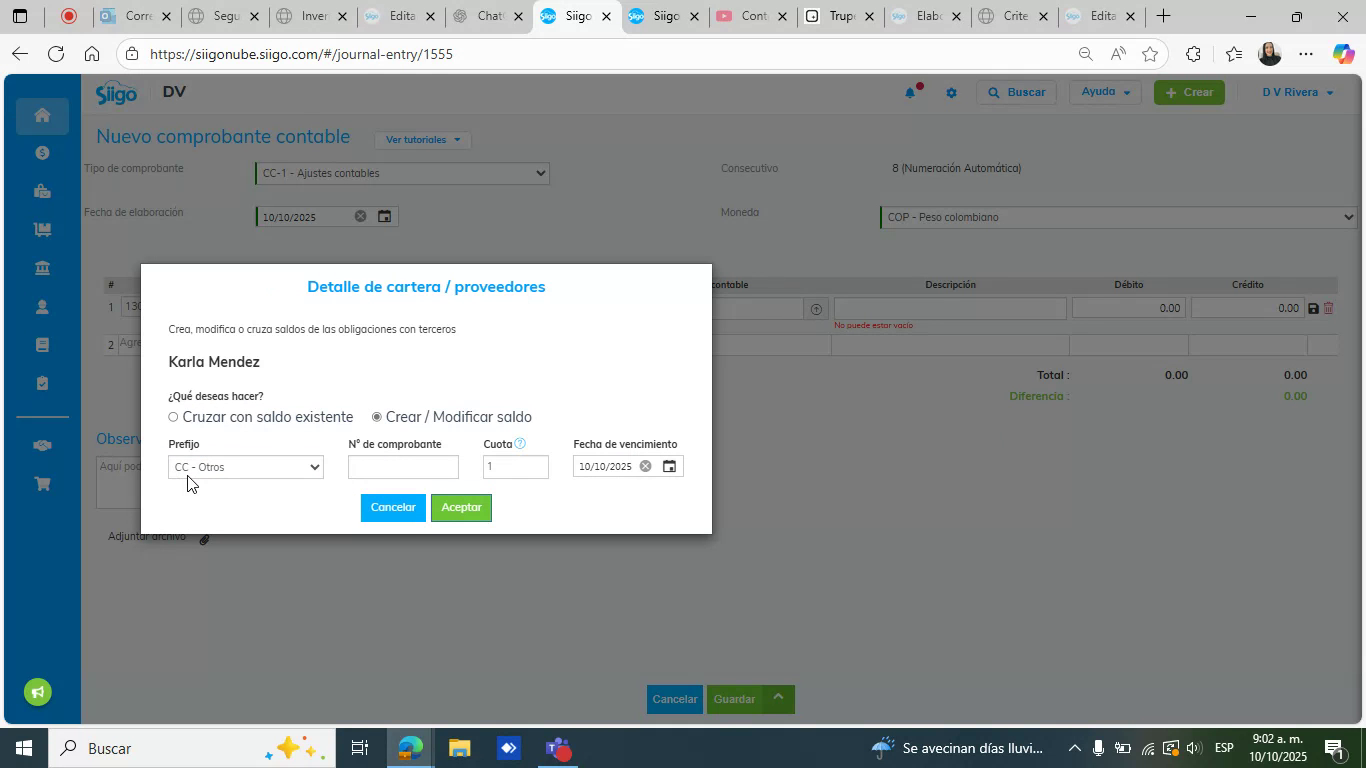The height and width of the screenshot is (768, 1366).
Task: Open the handshake sidebar icon
Action: [x=42, y=445]
